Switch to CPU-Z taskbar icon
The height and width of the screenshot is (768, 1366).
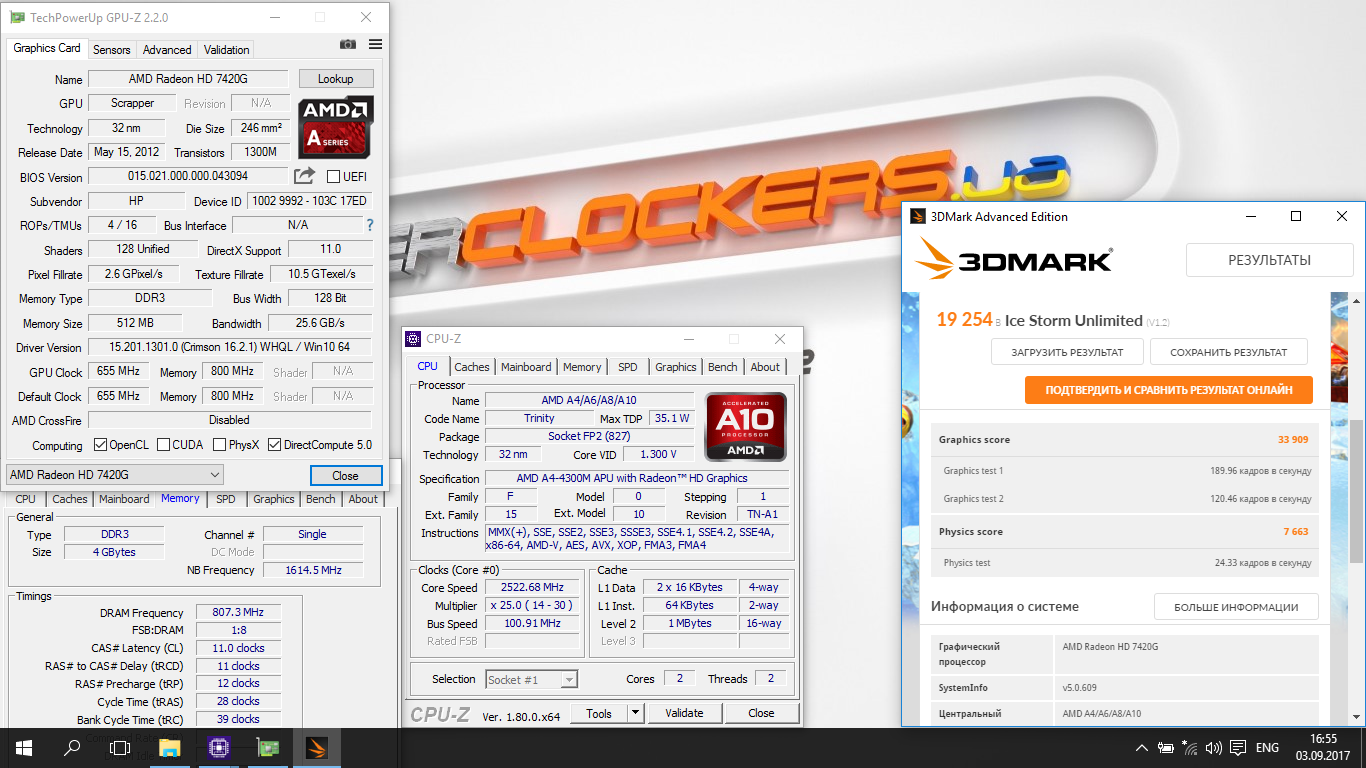219,747
